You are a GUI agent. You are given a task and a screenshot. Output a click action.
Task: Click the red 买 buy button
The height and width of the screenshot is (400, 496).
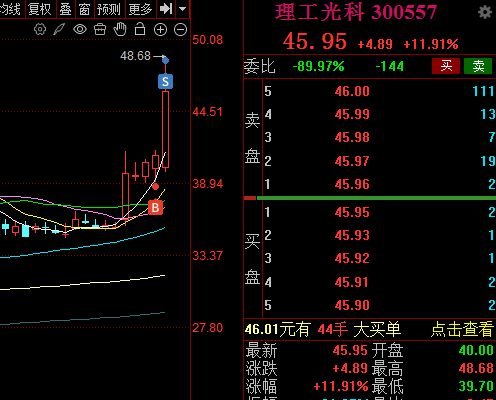point(446,66)
